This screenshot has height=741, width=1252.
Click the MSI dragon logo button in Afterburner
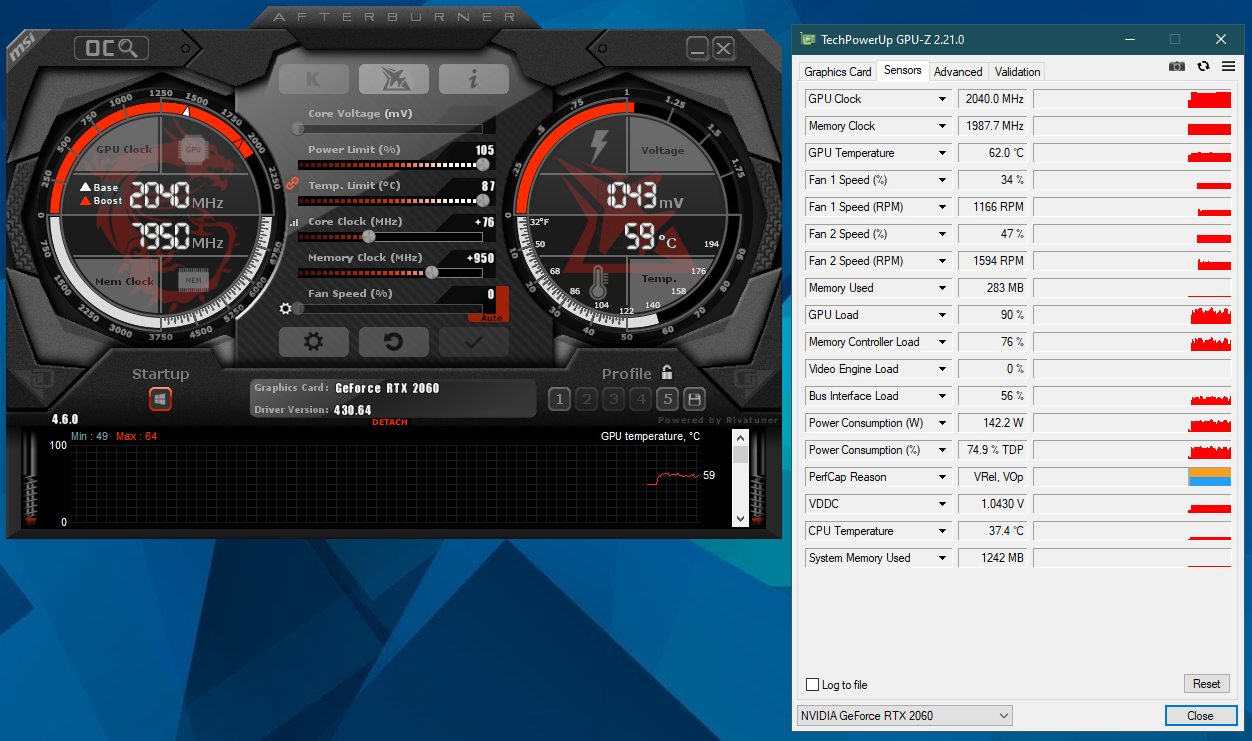coord(394,79)
